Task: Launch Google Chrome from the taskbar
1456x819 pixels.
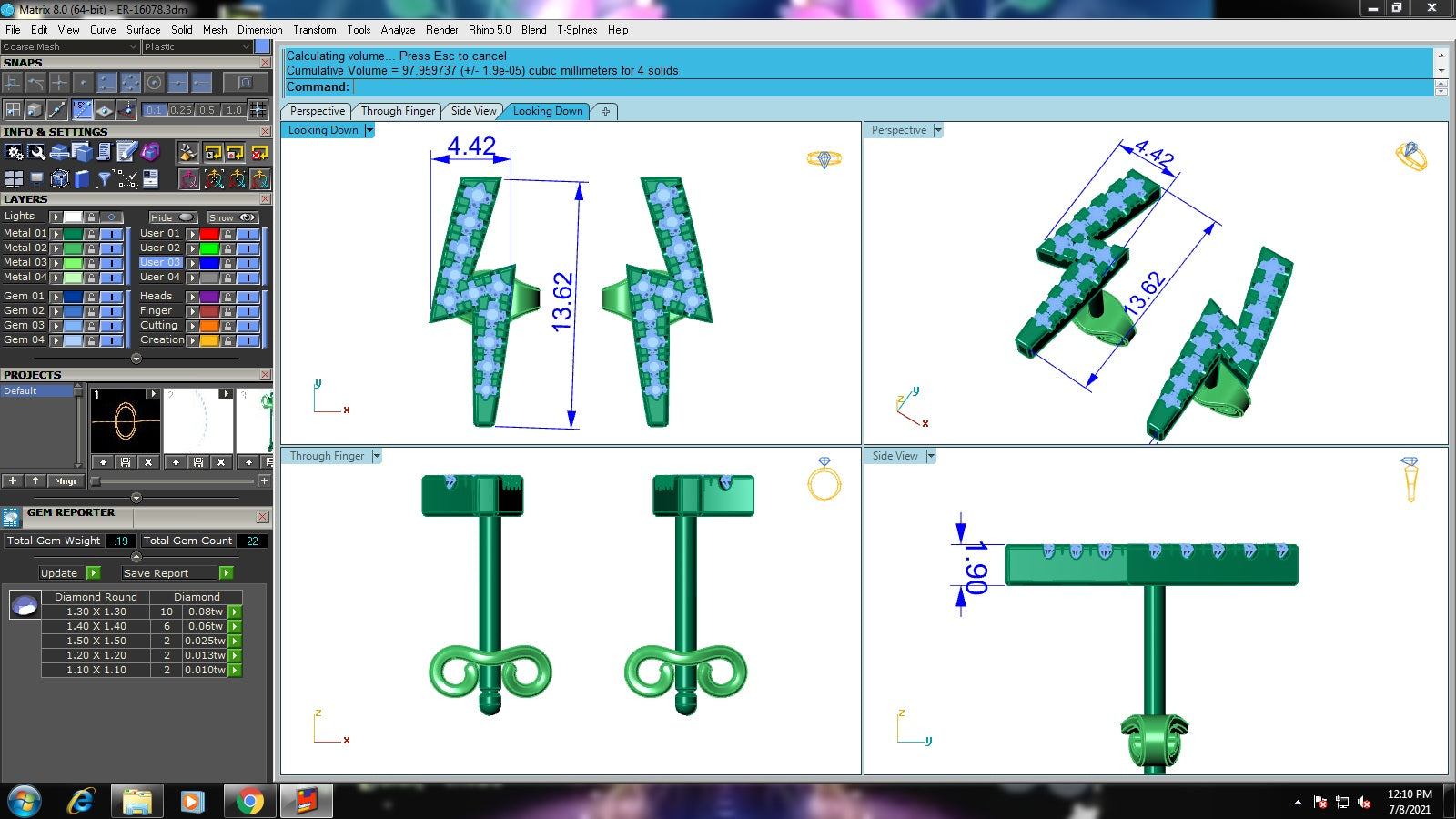Action: pyautogui.click(x=248, y=801)
